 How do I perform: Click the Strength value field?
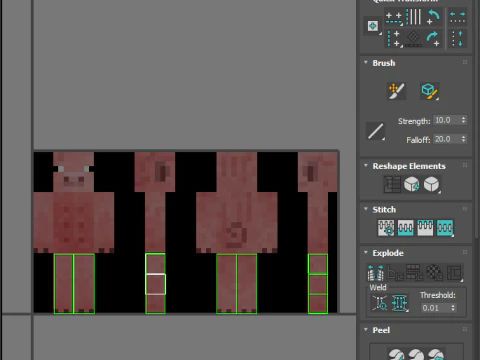click(447, 120)
